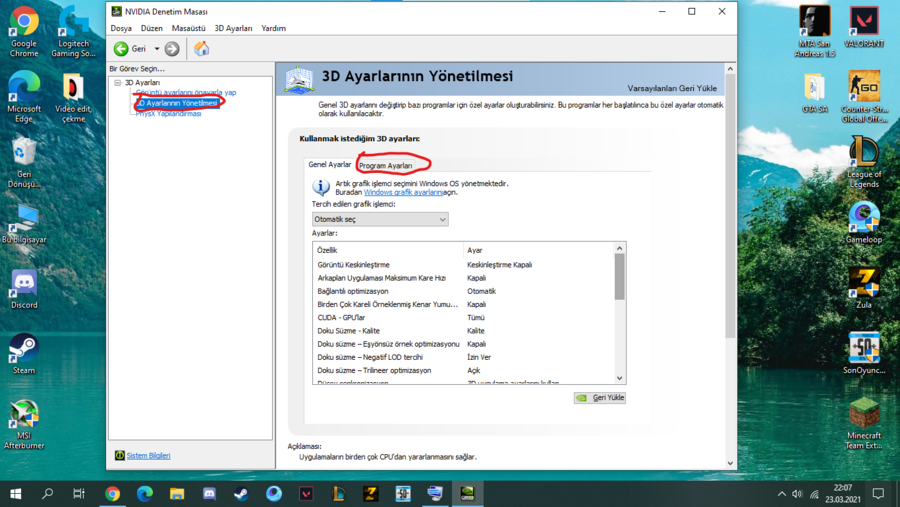Open the Yardım menu
The image size is (900, 507).
coord(273,28)
